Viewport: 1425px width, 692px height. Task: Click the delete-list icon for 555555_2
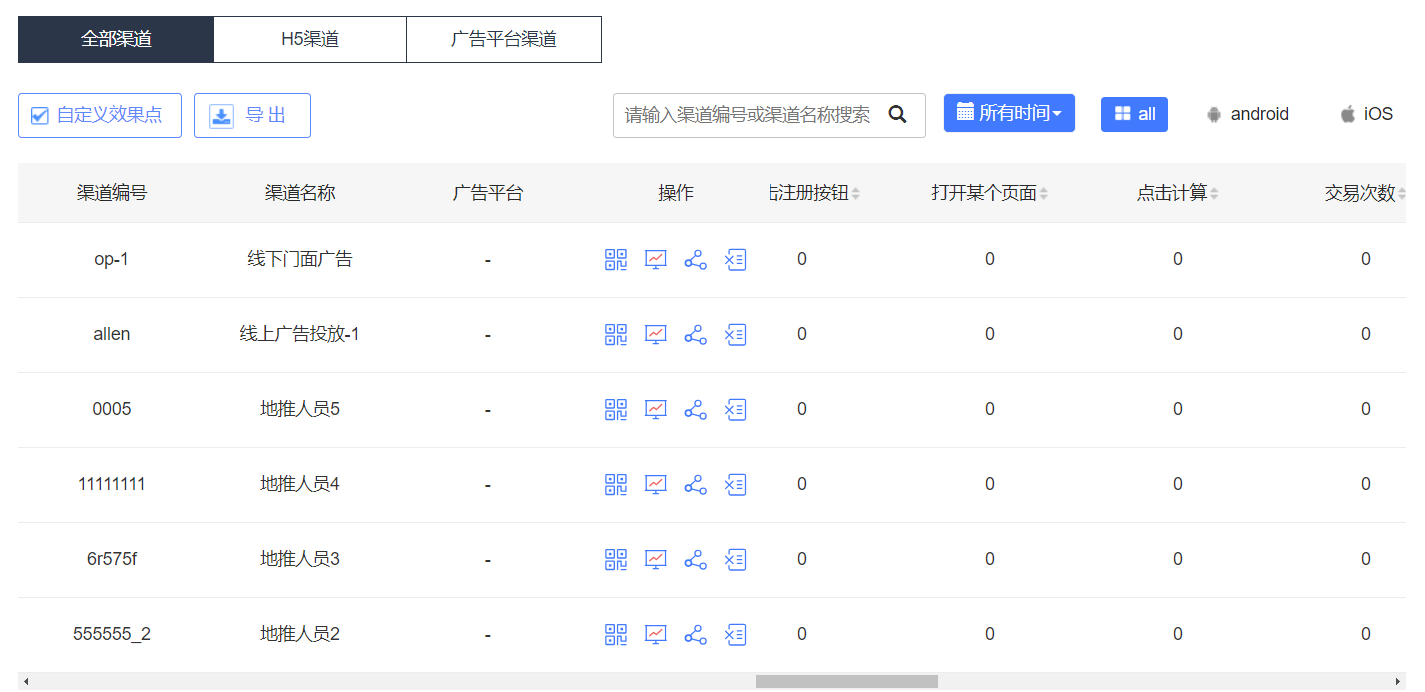[x=735, y=635]
